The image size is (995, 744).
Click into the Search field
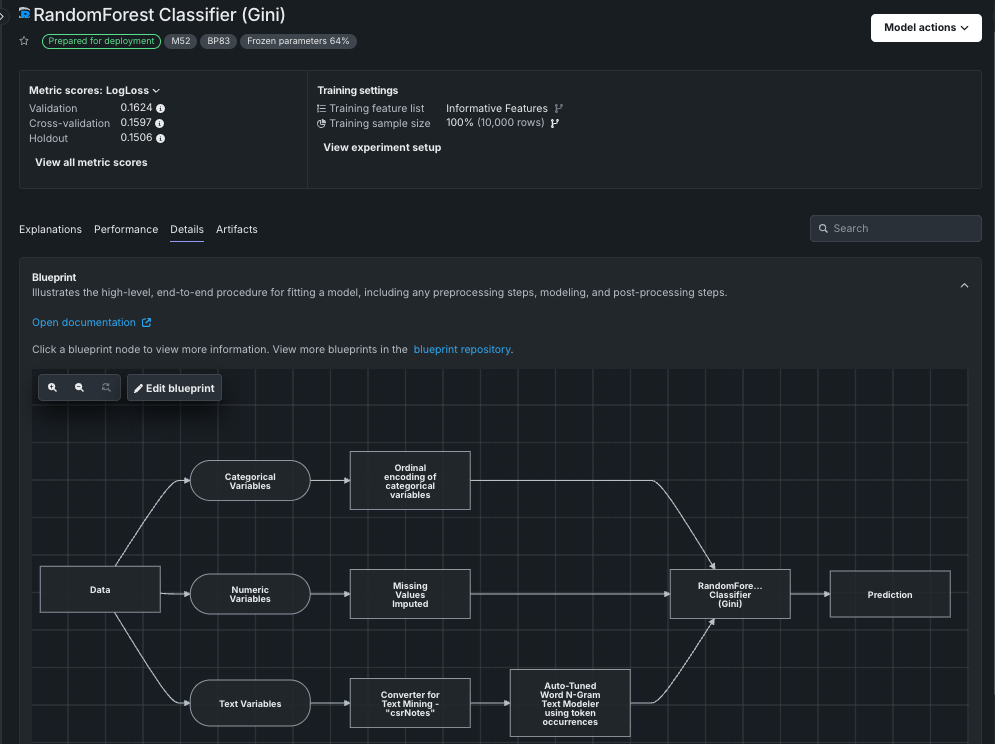point(895,228)
